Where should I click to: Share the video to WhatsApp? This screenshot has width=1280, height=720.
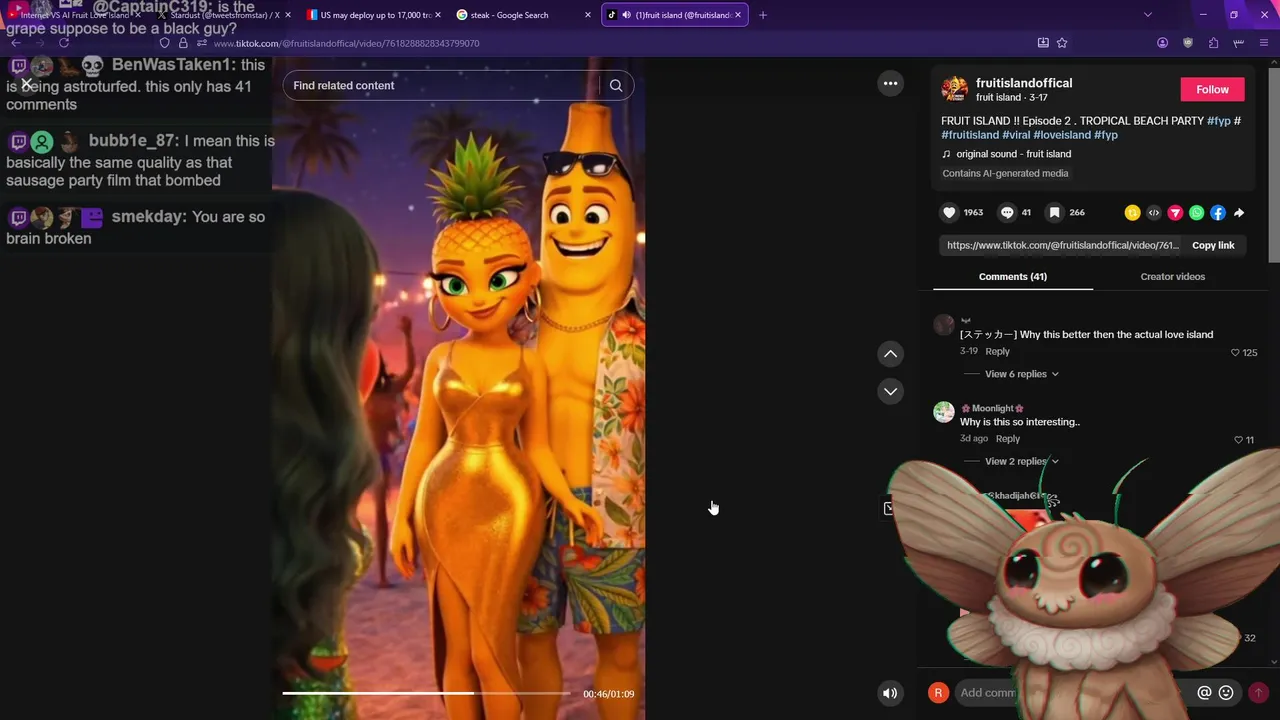pyautogui.click(x=1196, y=212)
